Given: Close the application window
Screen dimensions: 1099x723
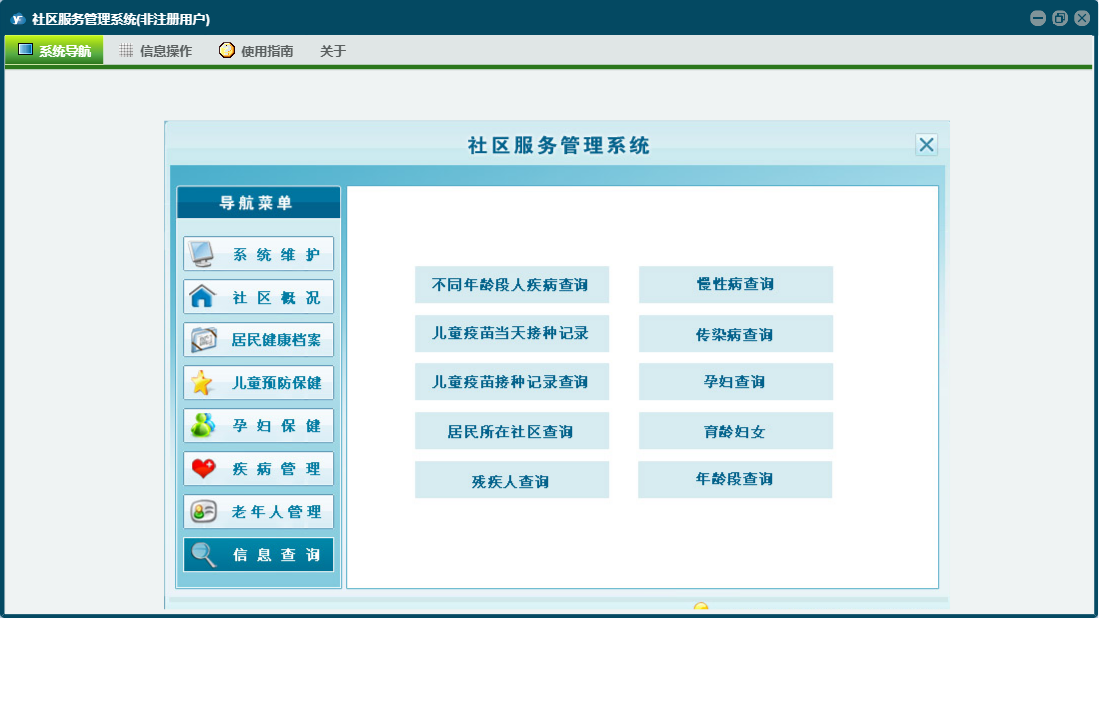Looking at the screenshot, I should pos(1082,19).
